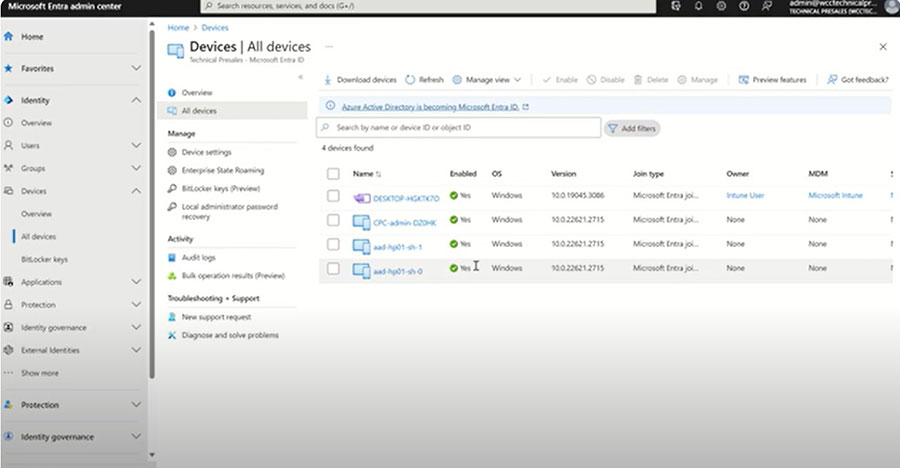Click the BitLocker keys (Preview) key icon
Viewport: 900px width, 468px height.
point(172,188)
